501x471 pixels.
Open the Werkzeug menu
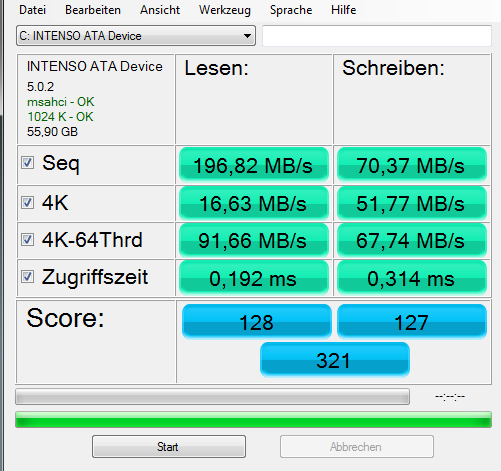tap(225, 10)
